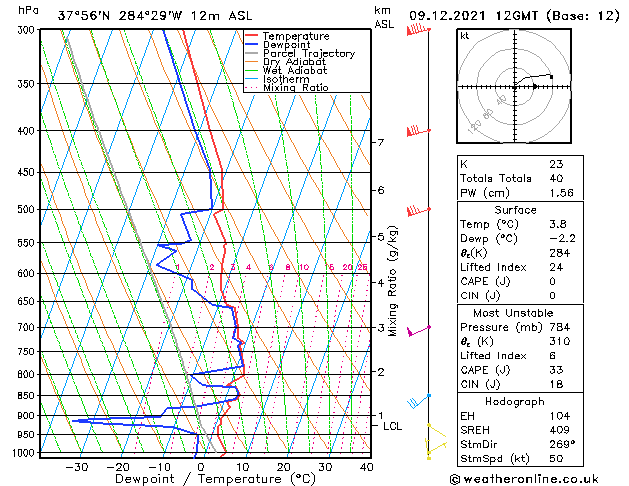Click the grey Parcel Trajectory legend swatch

[x=252, y=53]
